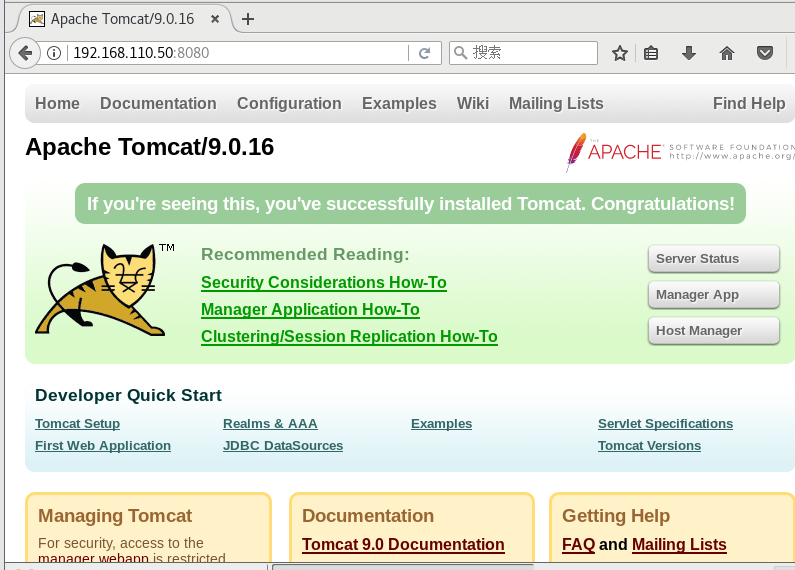Show bookmarks list icon
This screenshot has height=570, width=795.
coord(651,53)
